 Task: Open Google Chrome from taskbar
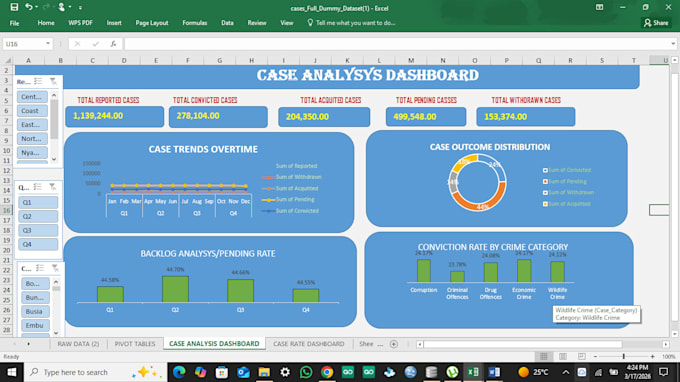(x=327, y=372)
